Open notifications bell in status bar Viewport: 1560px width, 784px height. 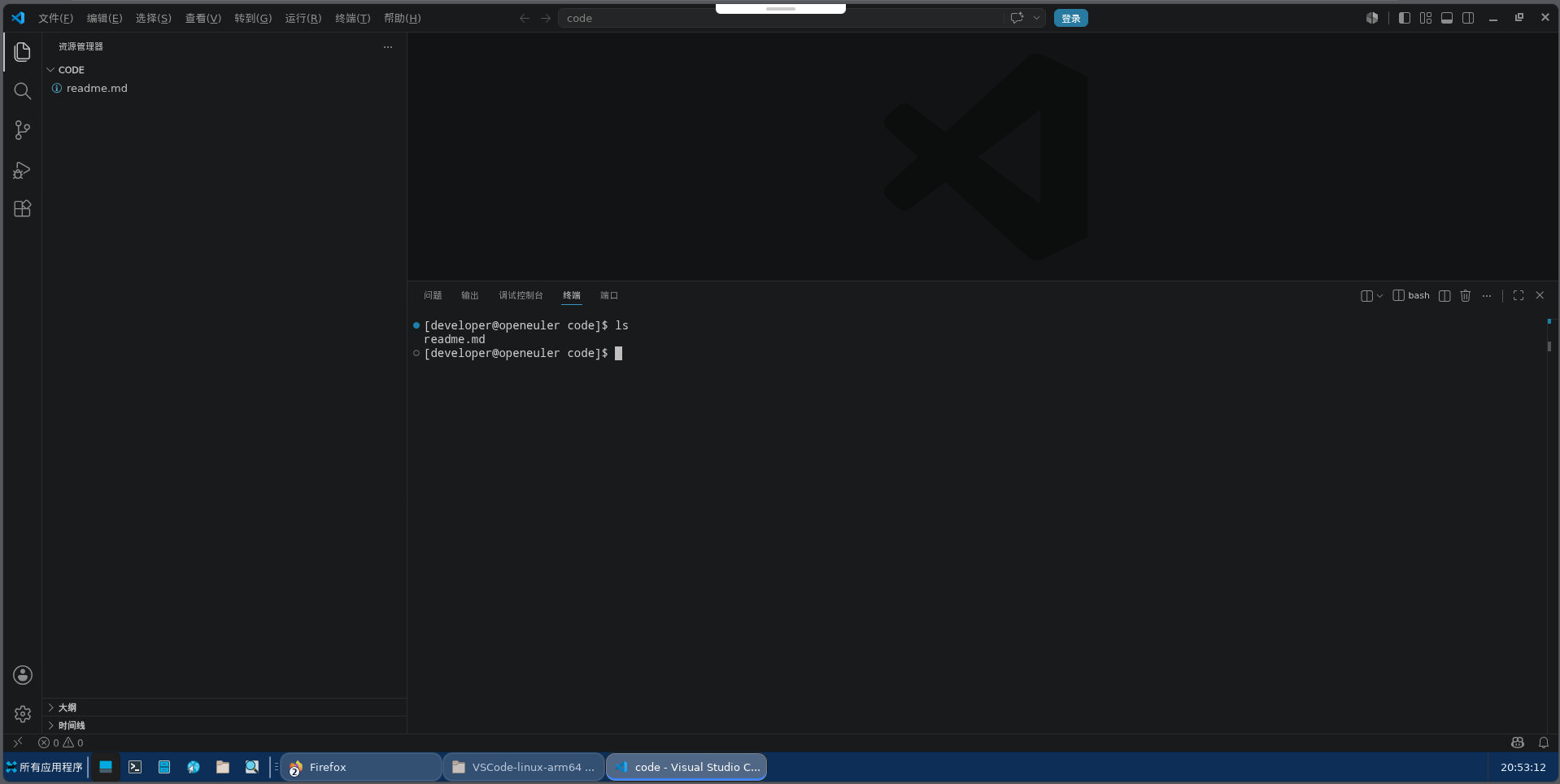point(1544,743)
